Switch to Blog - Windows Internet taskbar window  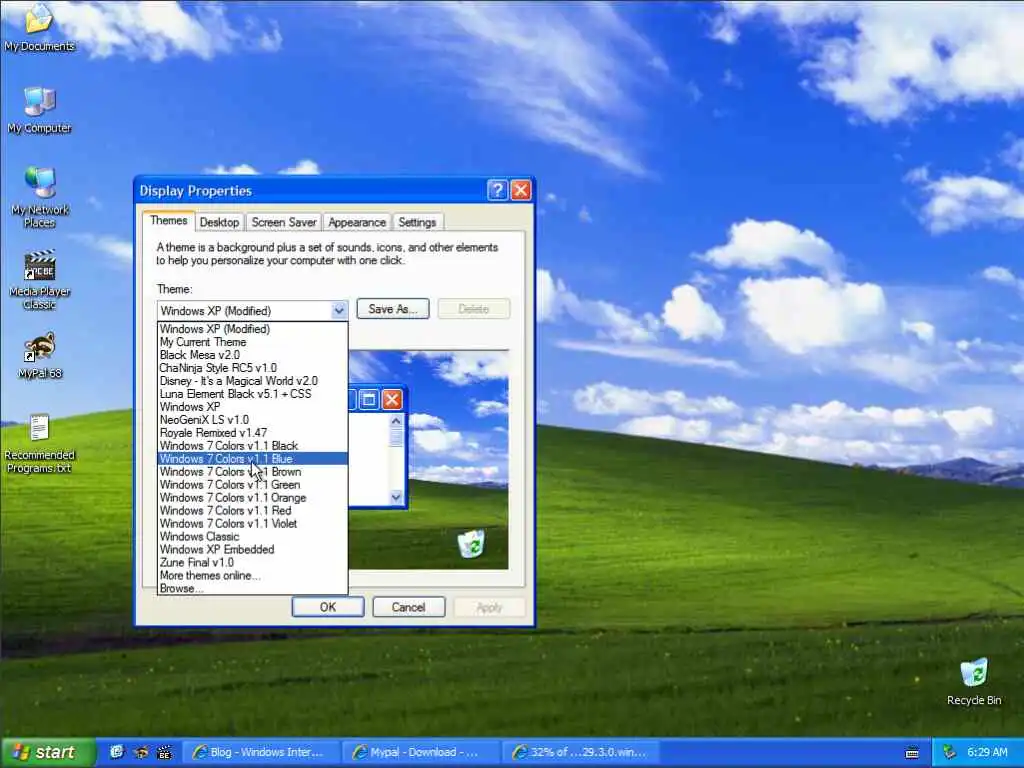tap(260, 753)
